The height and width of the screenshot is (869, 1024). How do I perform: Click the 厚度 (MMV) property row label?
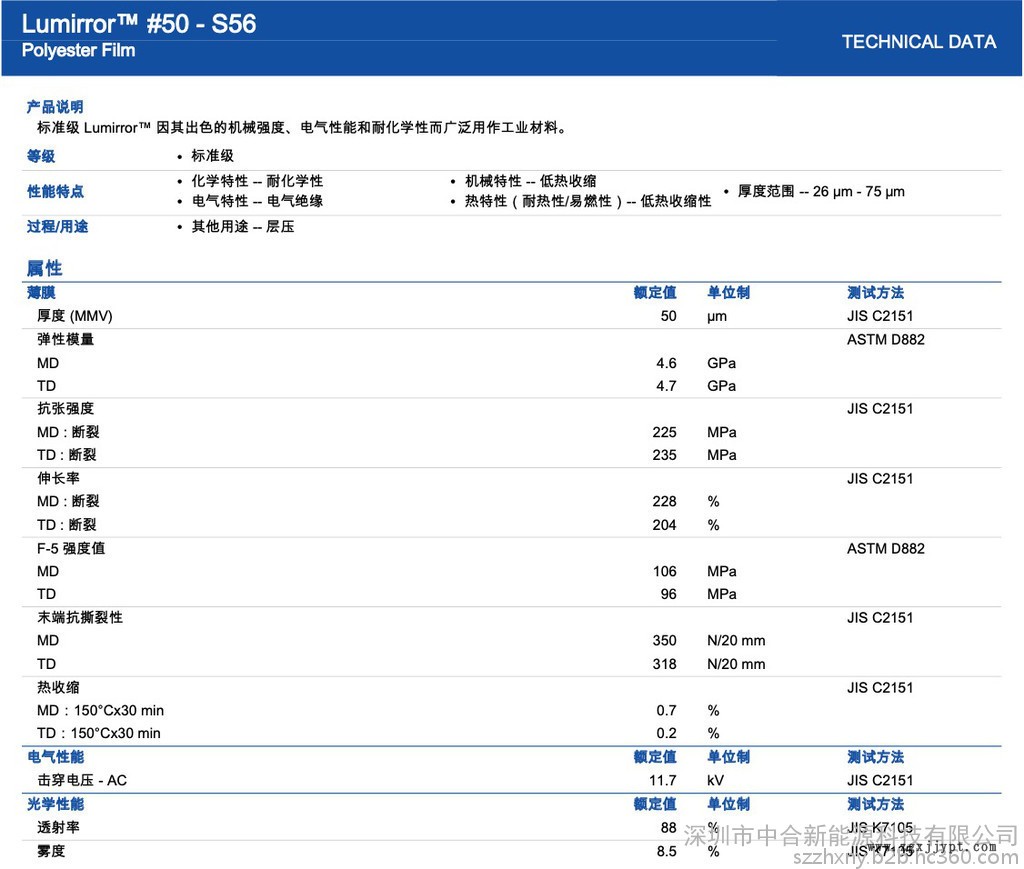pyautogui.click(x=75, y=316)
